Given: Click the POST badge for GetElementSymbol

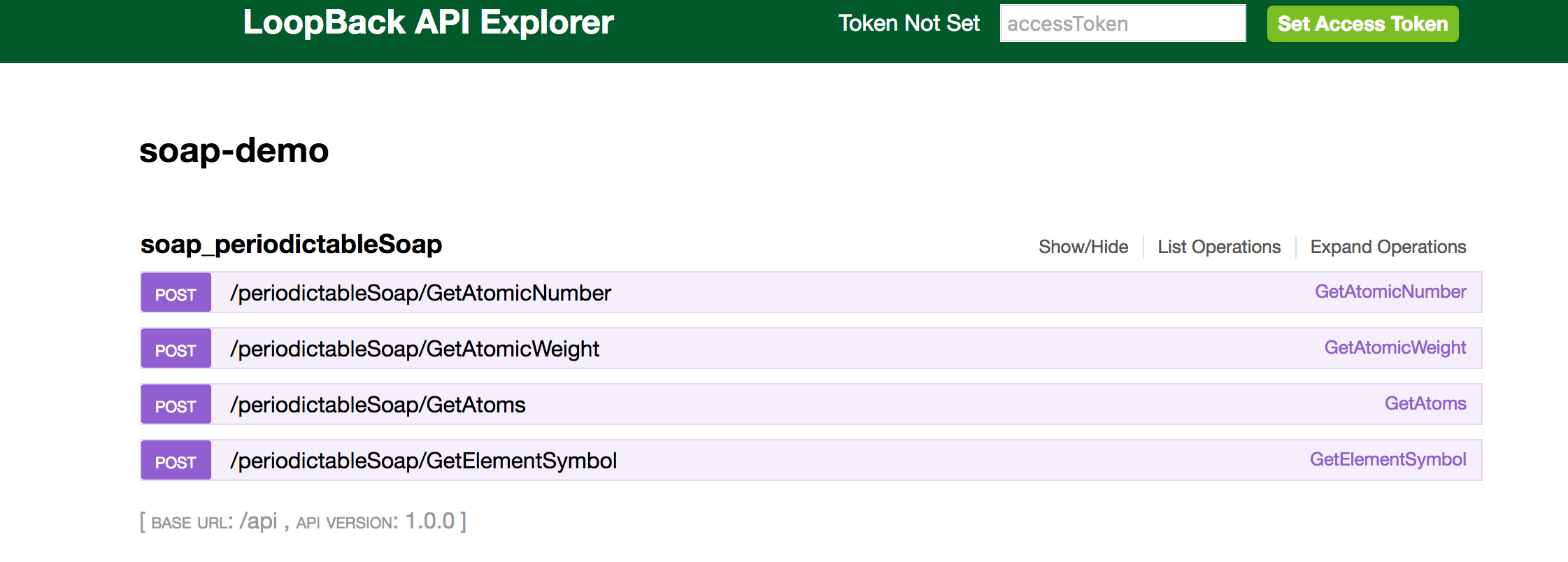Looking at the screenshot, I should [x=176, y=461].
